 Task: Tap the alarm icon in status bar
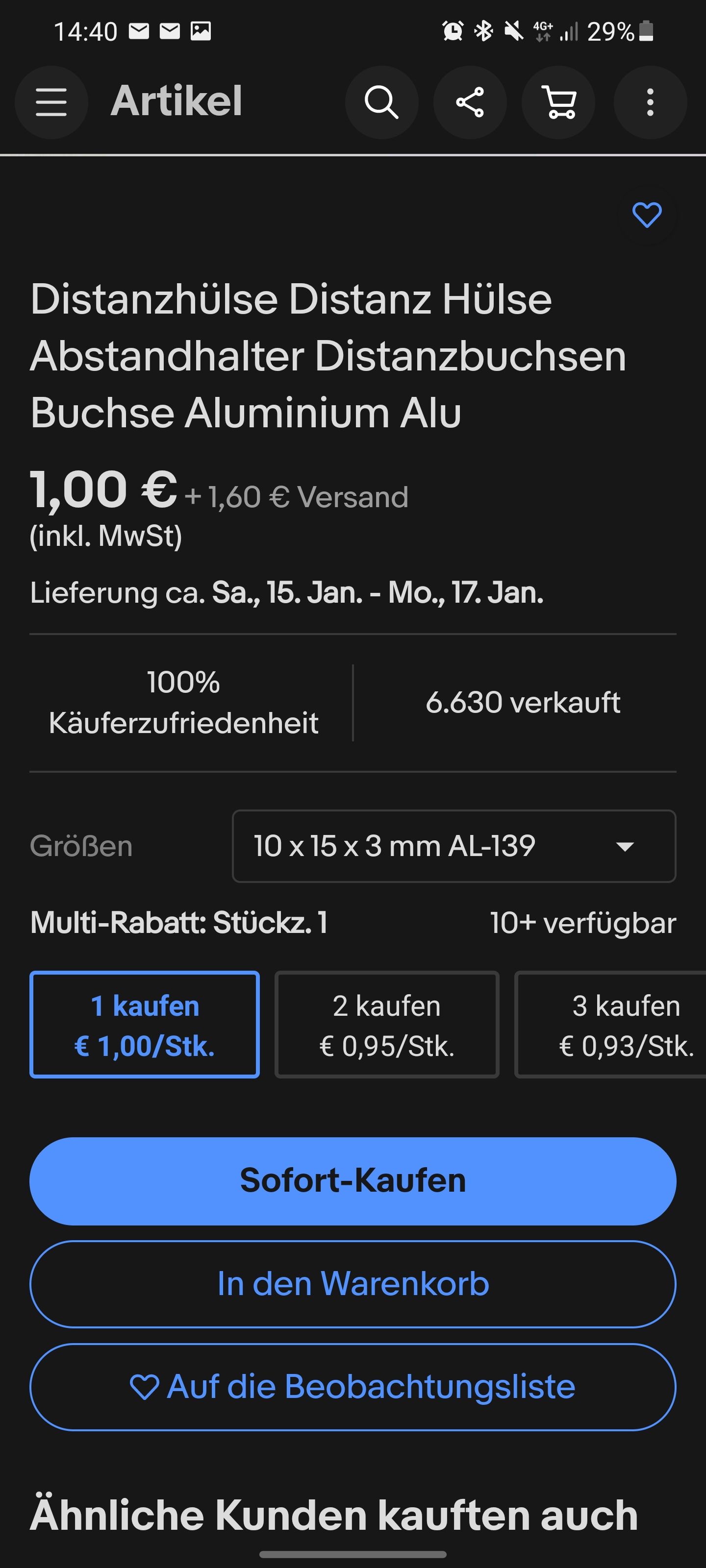[453, 31]
